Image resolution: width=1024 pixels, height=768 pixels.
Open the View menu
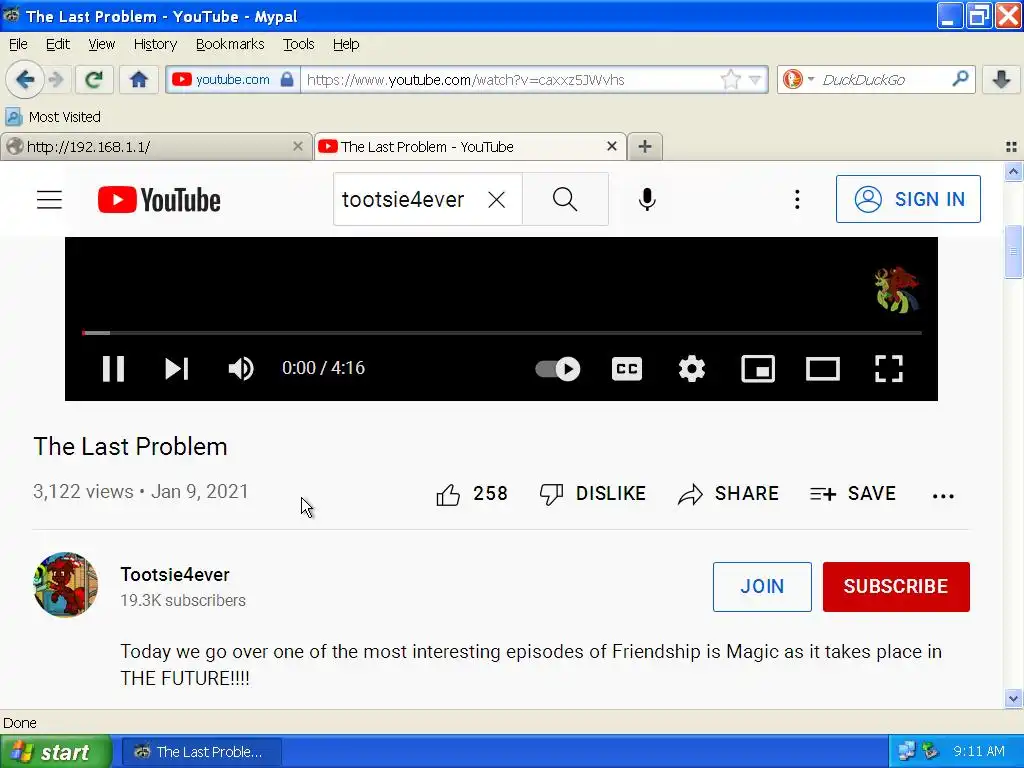[x=101, y=44]
